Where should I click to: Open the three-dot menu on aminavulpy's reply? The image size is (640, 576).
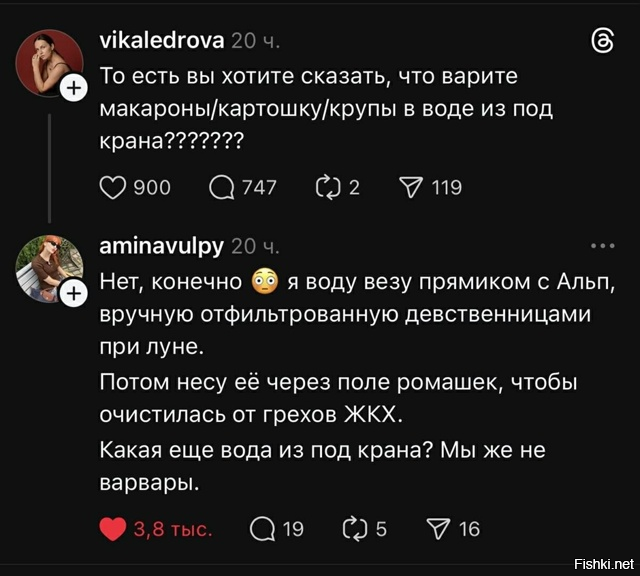(x=603, y=245)
